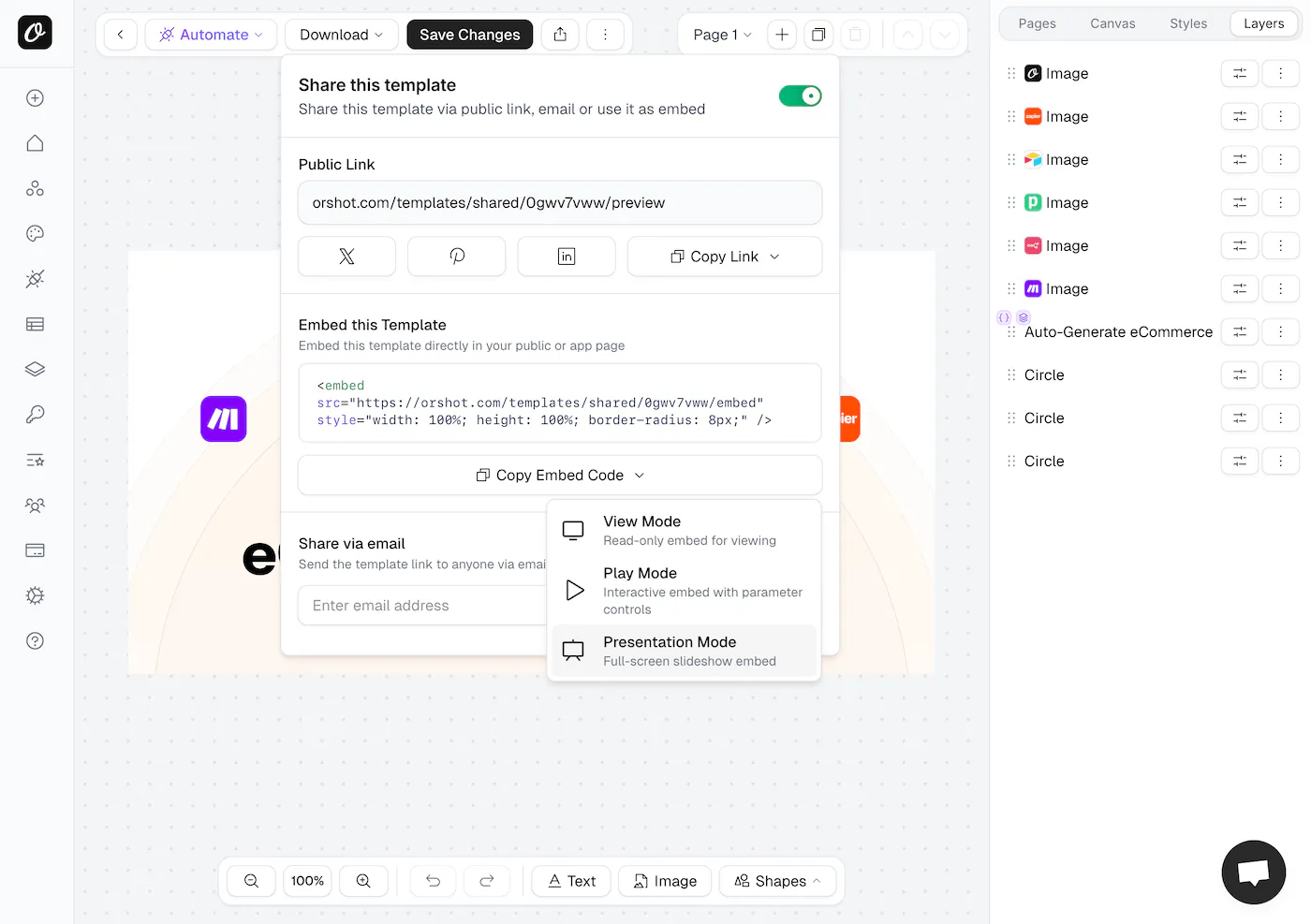Open the color palette icon in sidebar
The height and width of the screenshot is (924, 1311).
pyautogui.click(x=35, y=233)
